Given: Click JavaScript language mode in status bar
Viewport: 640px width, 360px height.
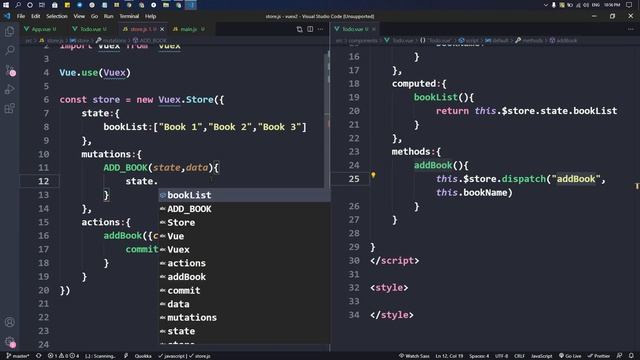Looking at the screenshot, I should click(x=541, y=356).
